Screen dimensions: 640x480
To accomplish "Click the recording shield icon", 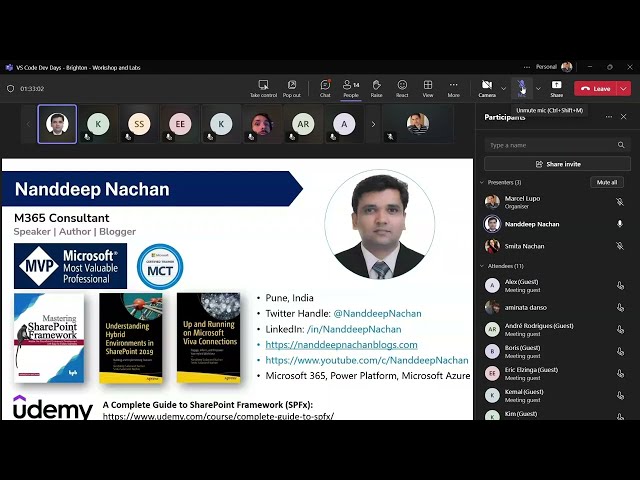I will pos(11,89).
